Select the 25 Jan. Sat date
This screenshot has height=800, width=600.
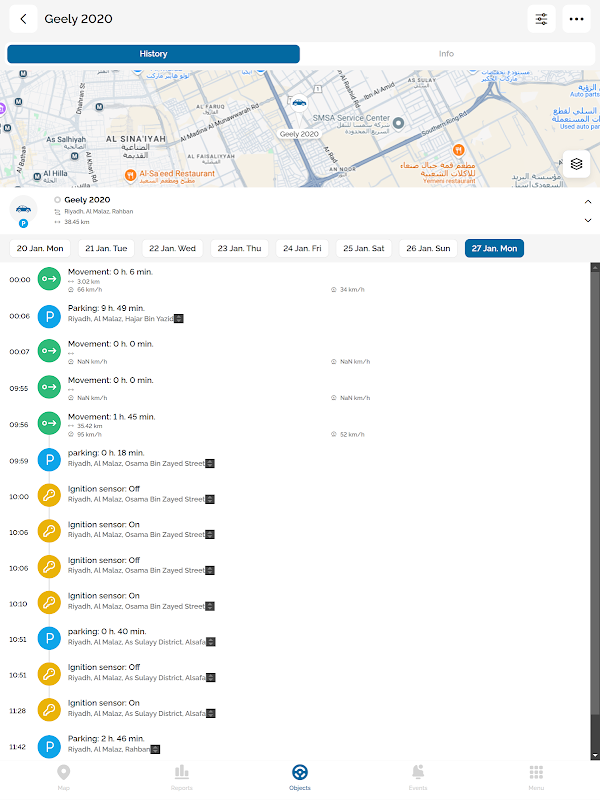point(364,248)
